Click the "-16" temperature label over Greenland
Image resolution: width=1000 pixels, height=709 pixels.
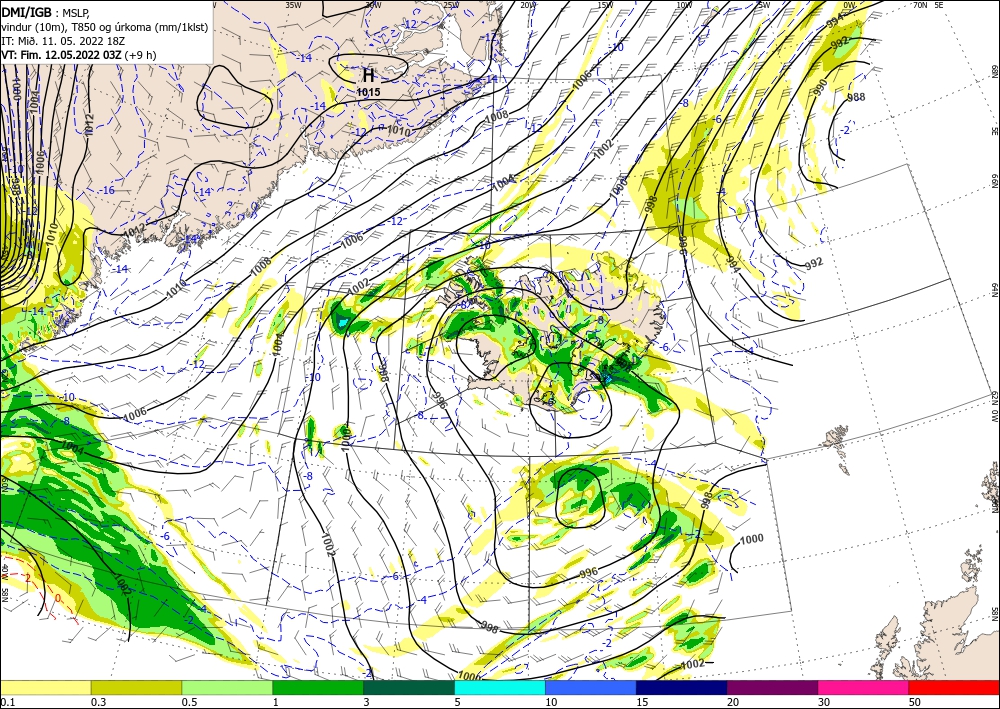point(107,190)
